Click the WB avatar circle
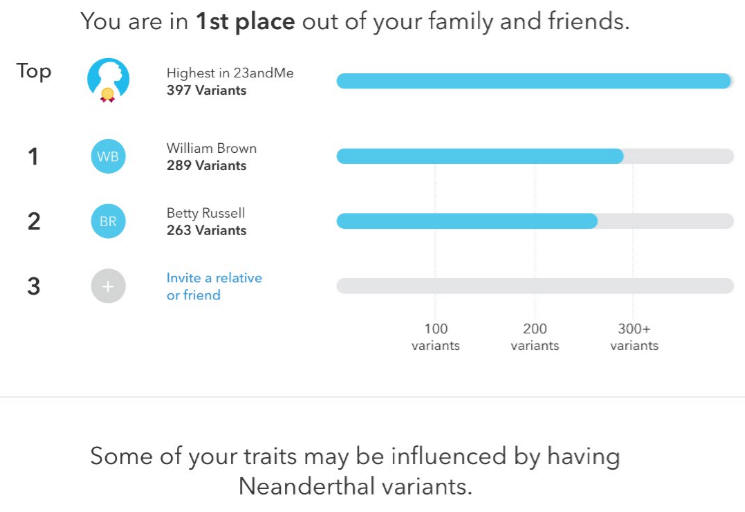This screenshot has height=512, width=745. (x=108, y=156)
